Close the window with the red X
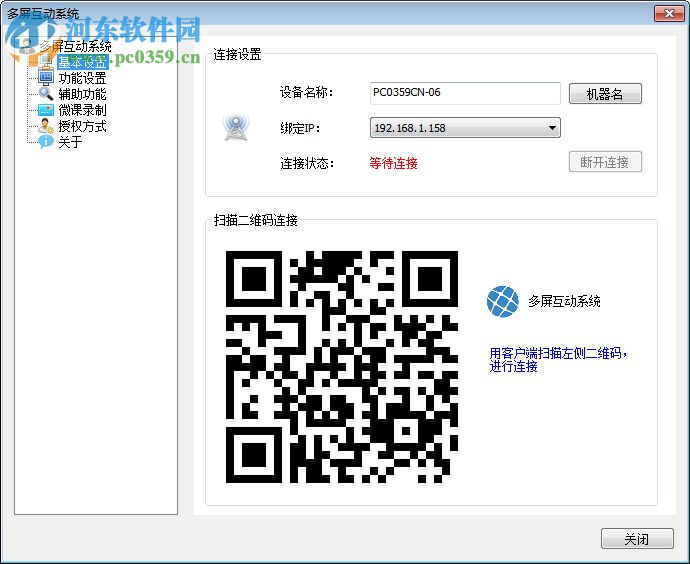 pos(669,14)
